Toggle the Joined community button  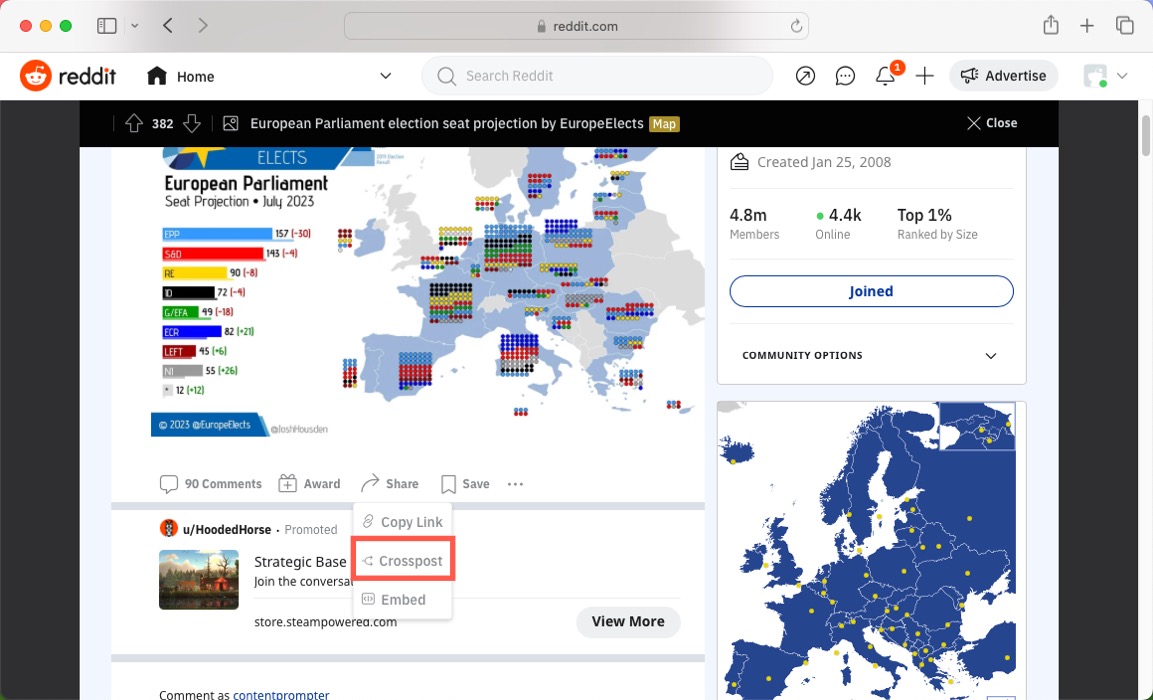[x=871, y=291]
